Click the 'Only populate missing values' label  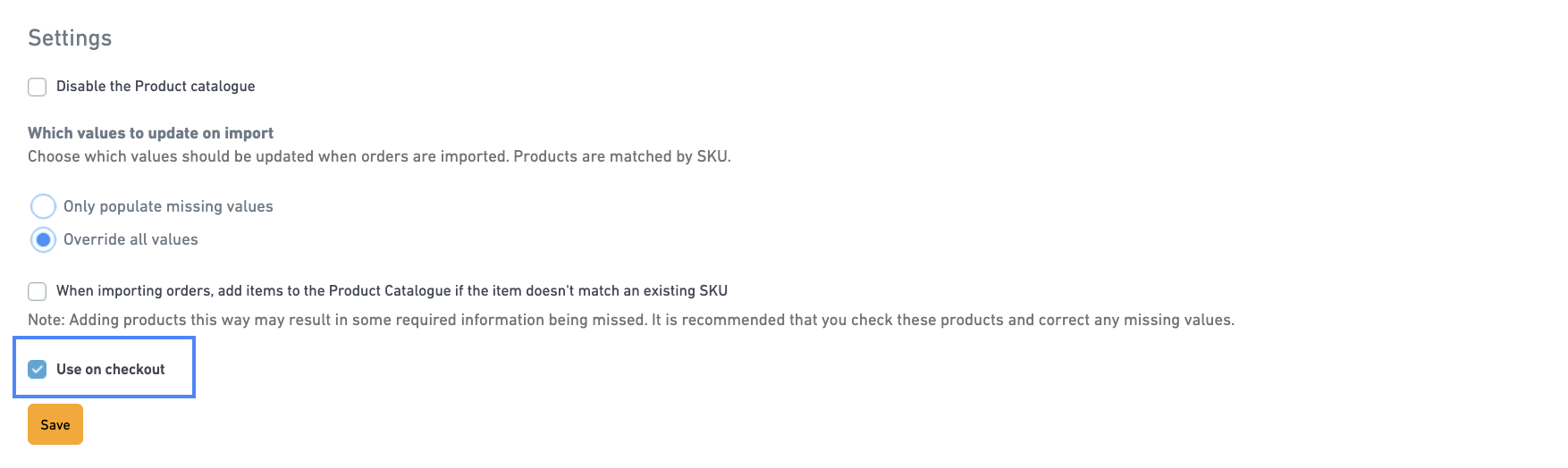point(168,206)
